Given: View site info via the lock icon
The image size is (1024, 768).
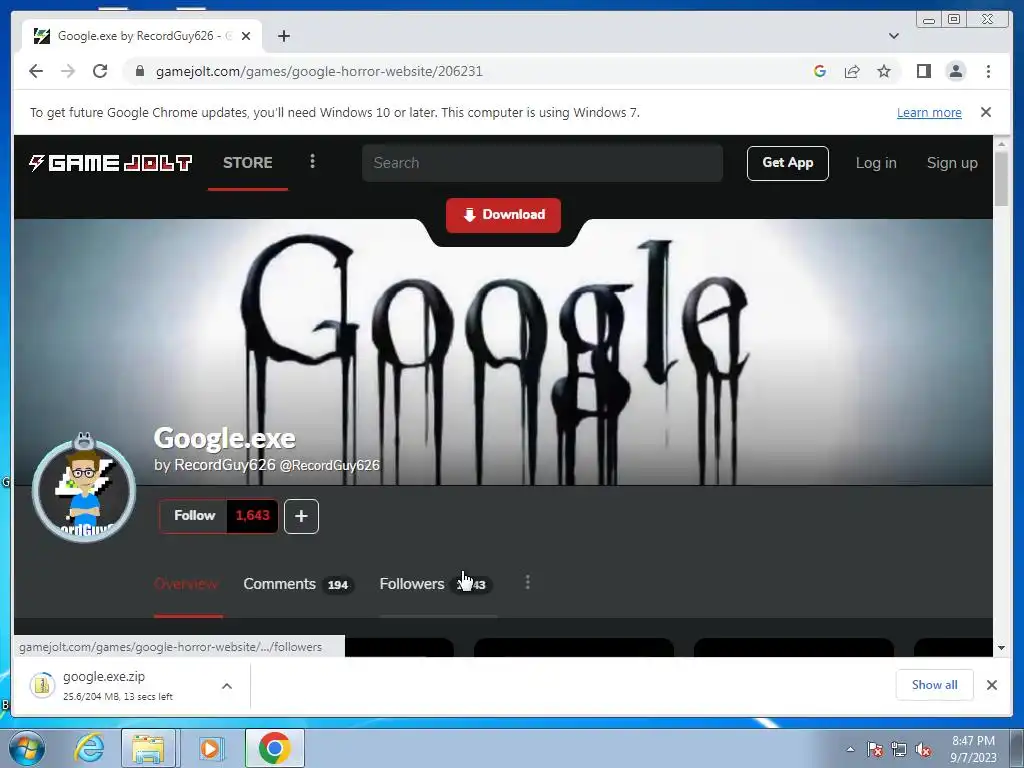Looking at the screenshot, I should tap(140, 71).
